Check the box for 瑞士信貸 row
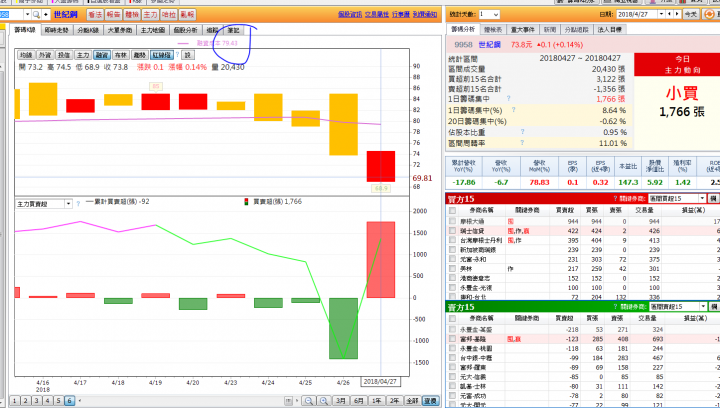Screen dimensions: 720x408 453,231
